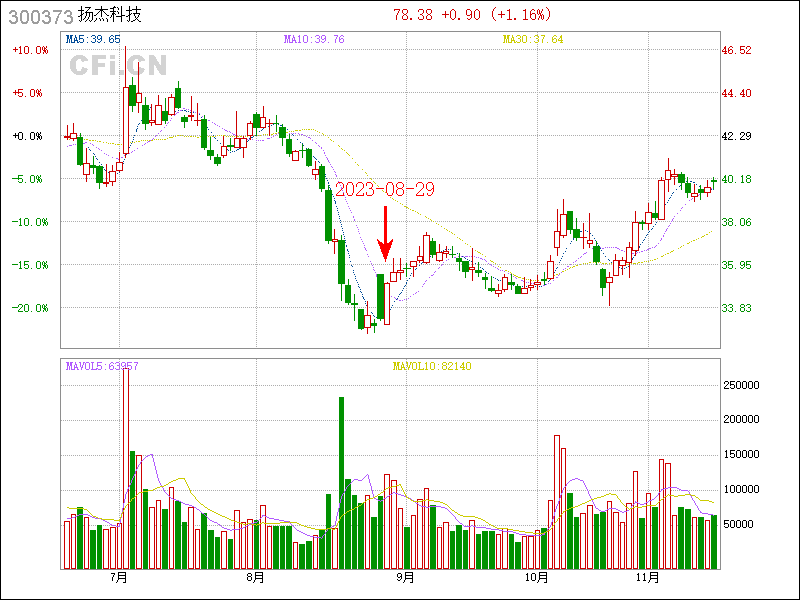Select the MA5:39.65 indicator label
800x600 pixels.
point(93,39)
